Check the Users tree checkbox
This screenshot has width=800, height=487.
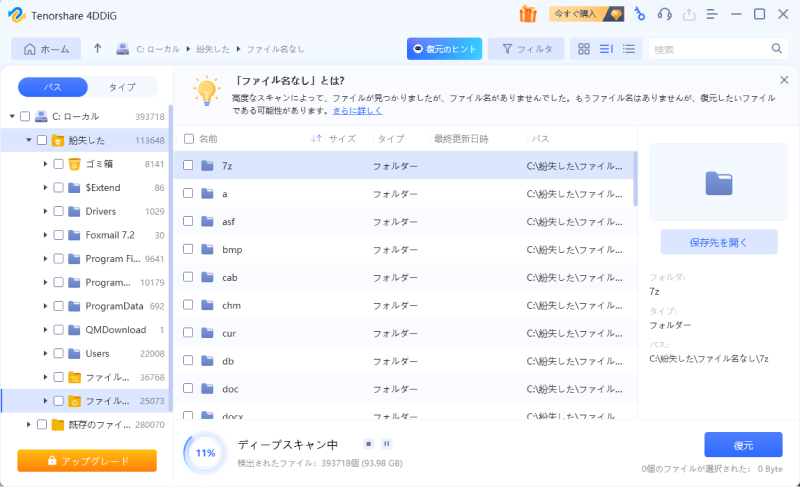(59, 353)
